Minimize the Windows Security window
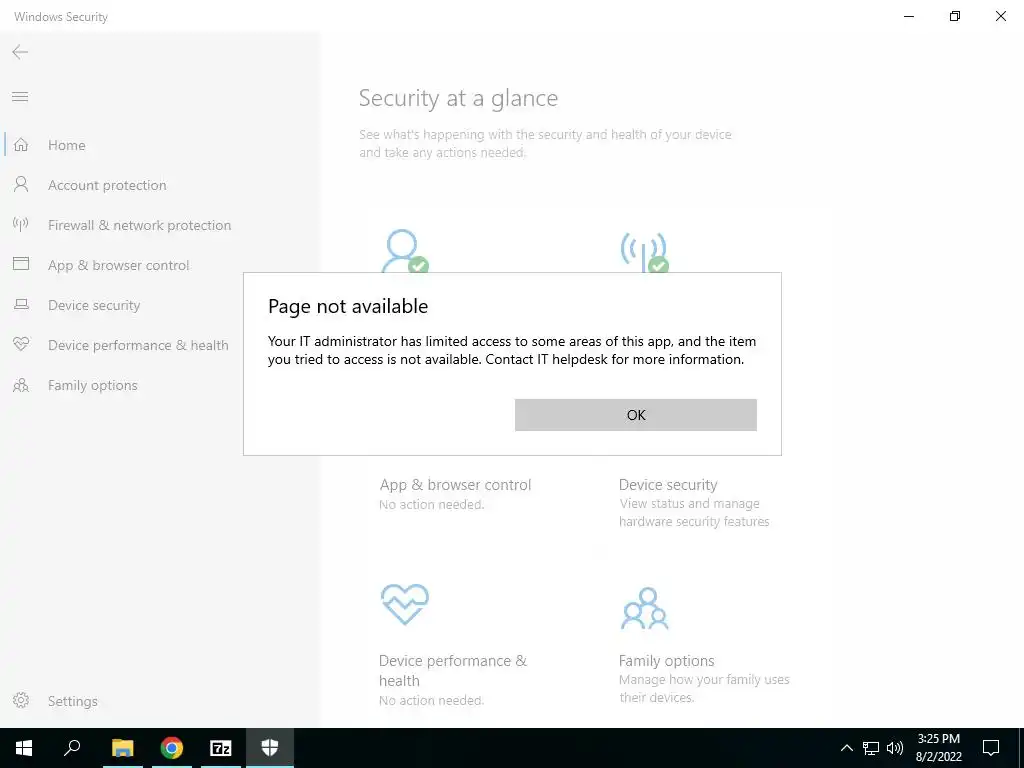The image size is (1024, 768). 909,16
